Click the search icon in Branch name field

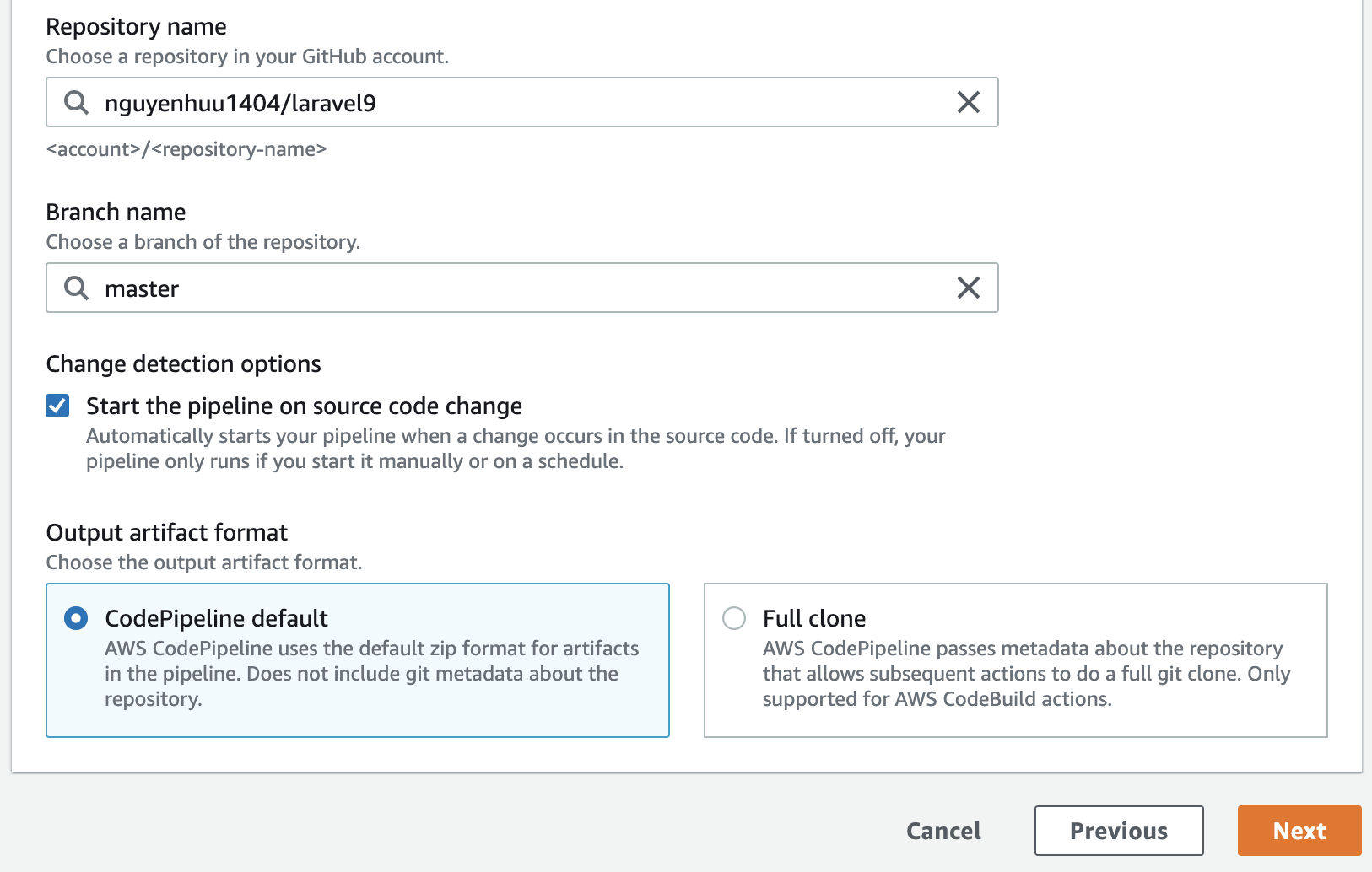76,288
